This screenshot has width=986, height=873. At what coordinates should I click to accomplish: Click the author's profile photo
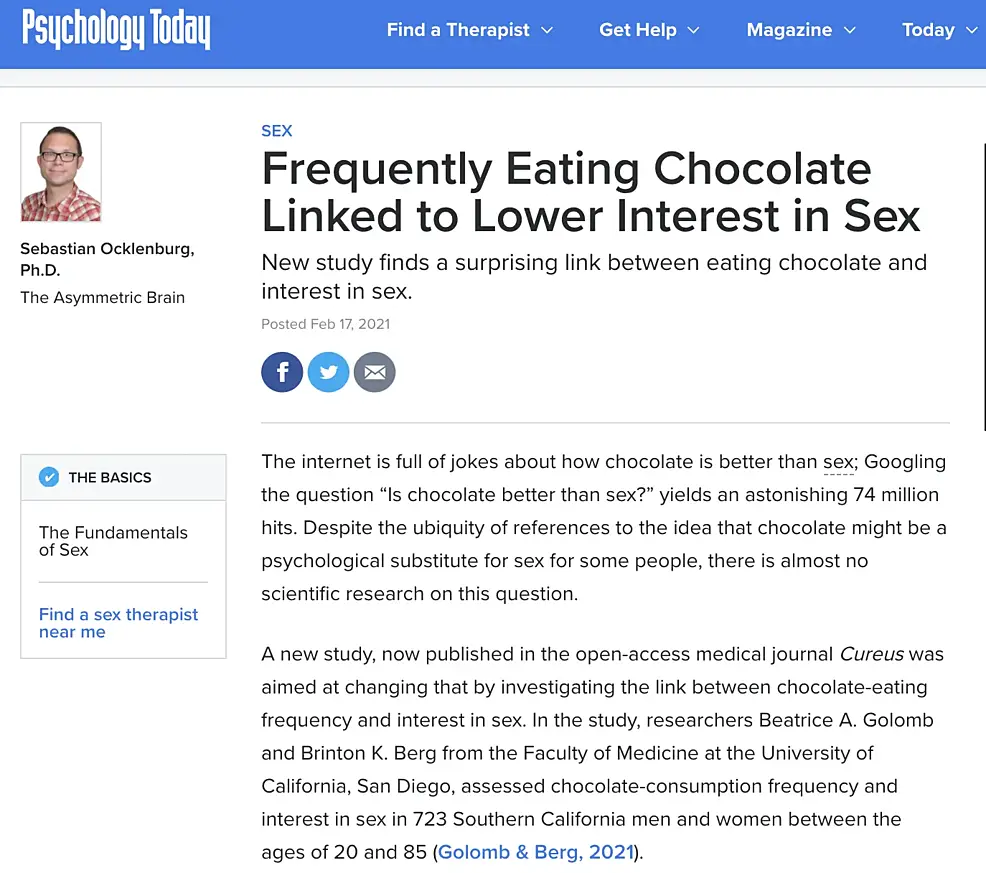(61, 172)
